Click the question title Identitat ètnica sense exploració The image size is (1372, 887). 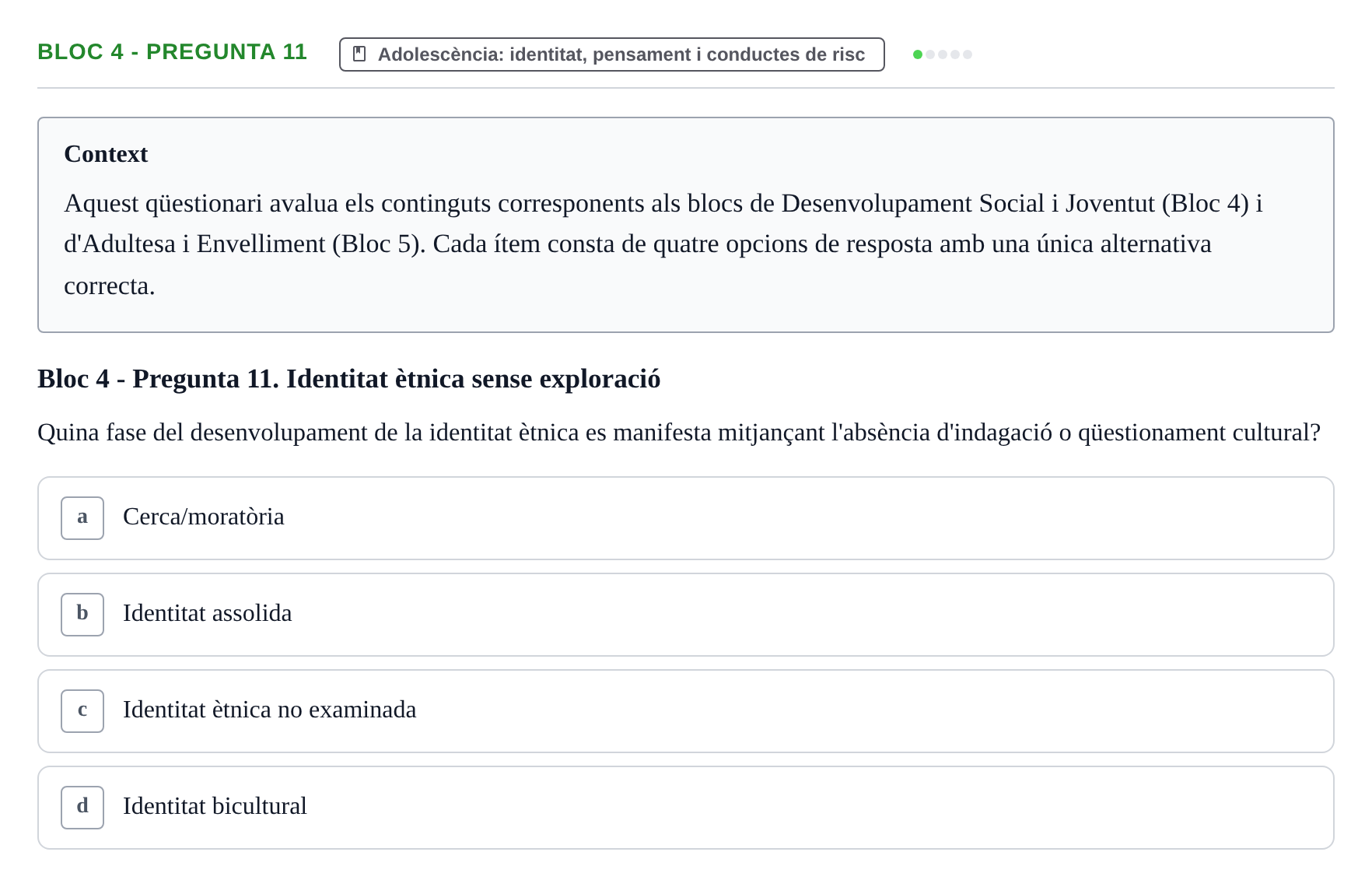click(348, 379)
